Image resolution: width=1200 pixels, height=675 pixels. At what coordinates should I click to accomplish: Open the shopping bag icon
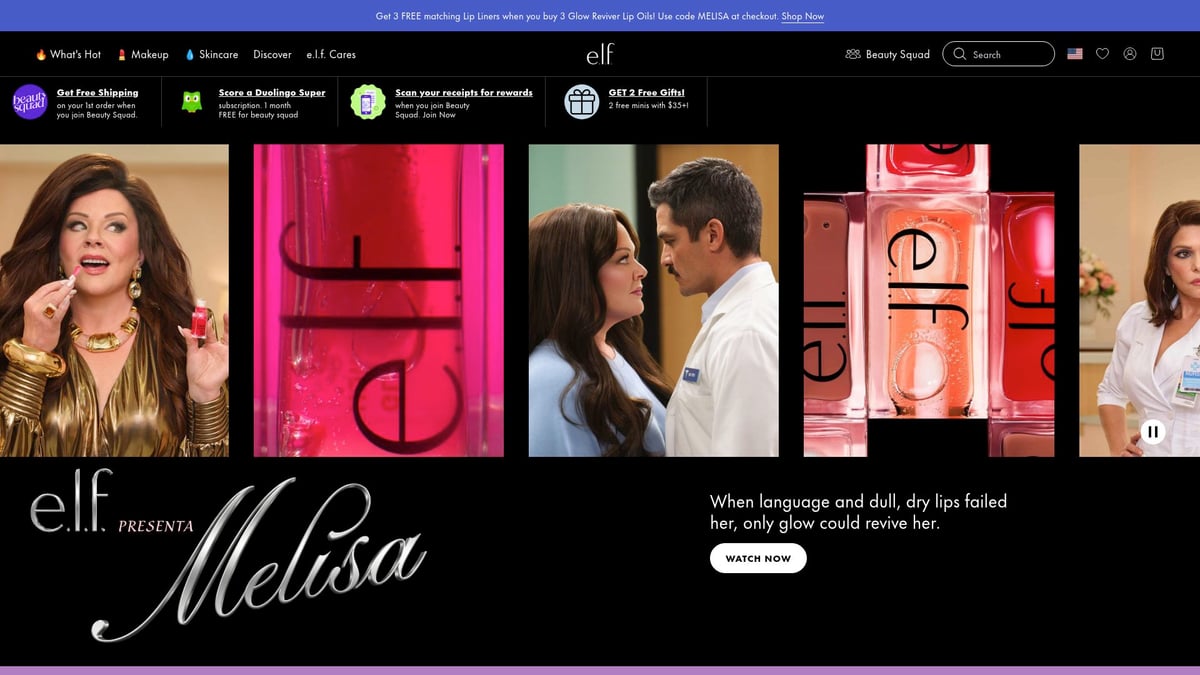[x=1157, y=53]
